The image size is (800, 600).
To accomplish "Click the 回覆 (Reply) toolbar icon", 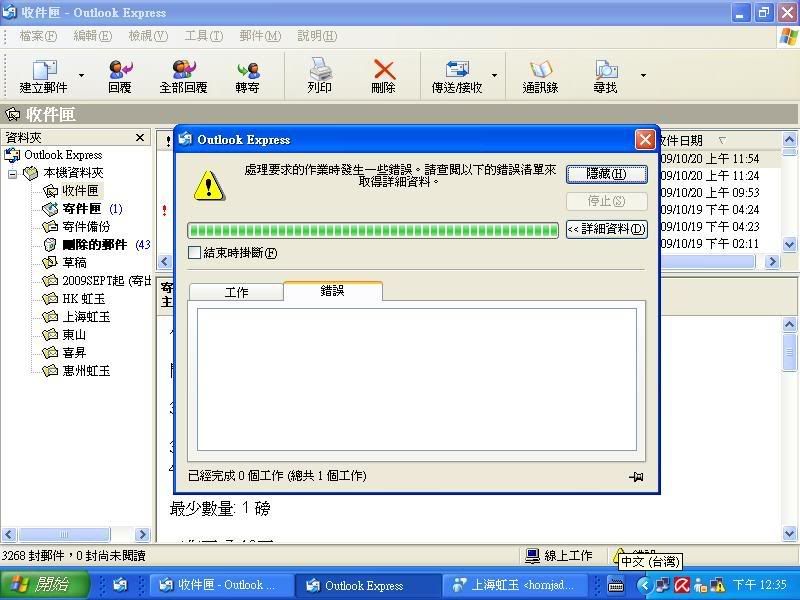I will 120,70.
